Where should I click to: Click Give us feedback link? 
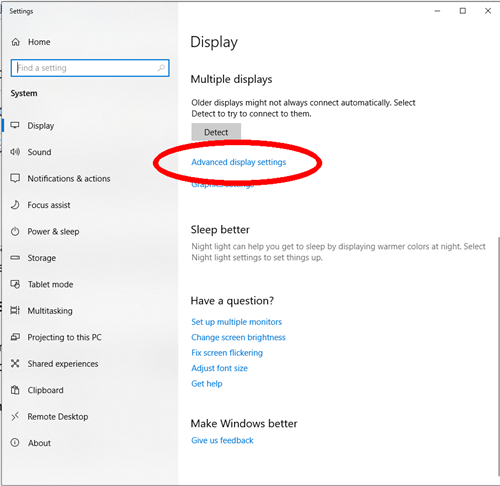(x=222, y=440)
